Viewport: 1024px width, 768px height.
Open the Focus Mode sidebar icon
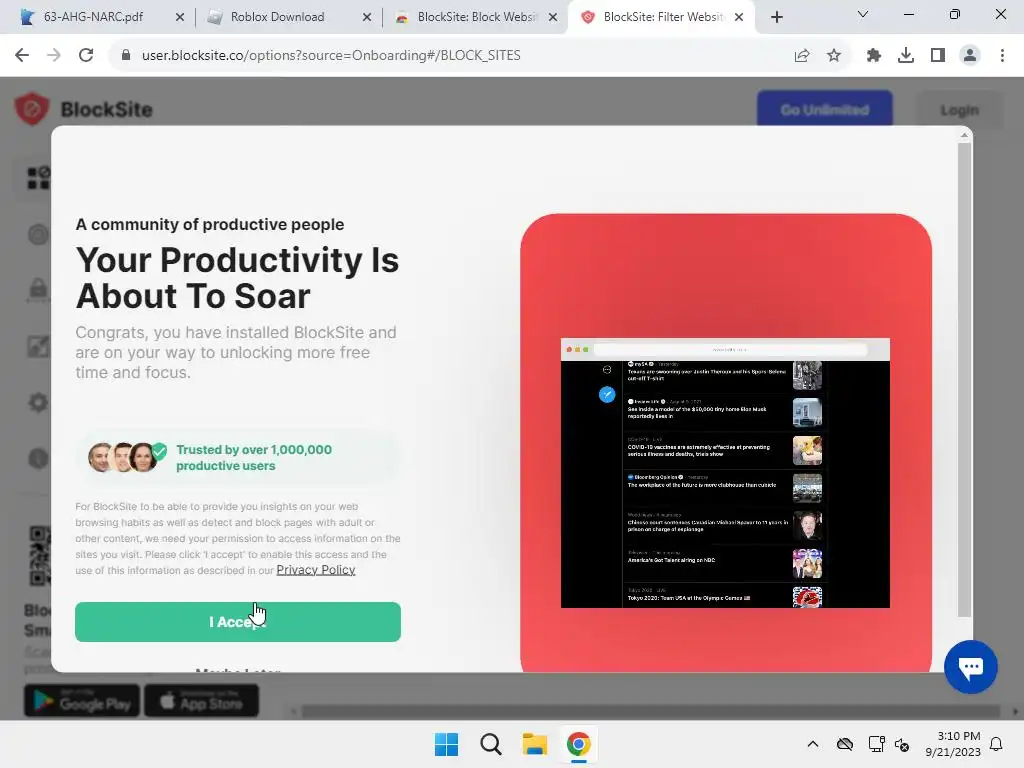click(39, 234)
